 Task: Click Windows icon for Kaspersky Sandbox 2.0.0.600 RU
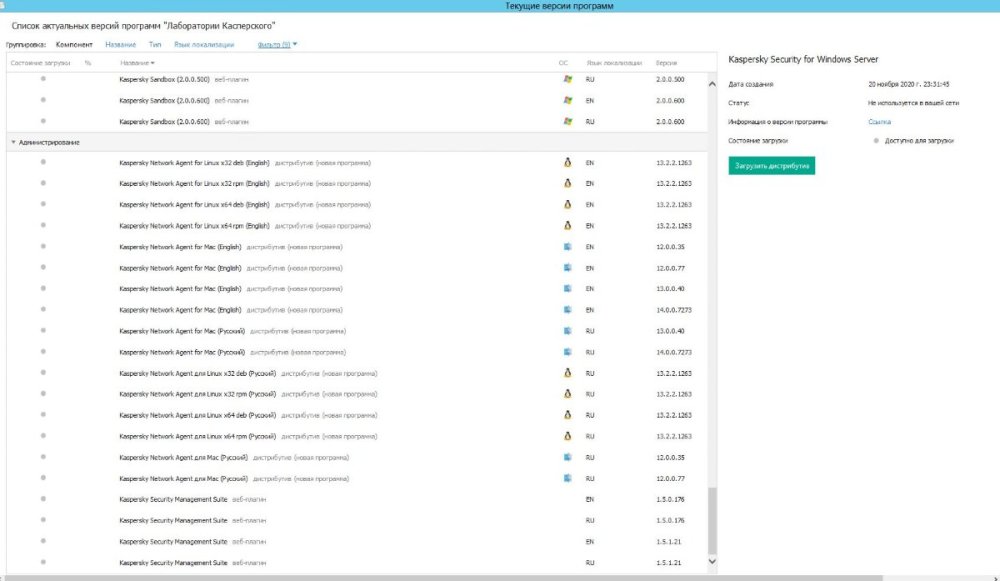568,121
